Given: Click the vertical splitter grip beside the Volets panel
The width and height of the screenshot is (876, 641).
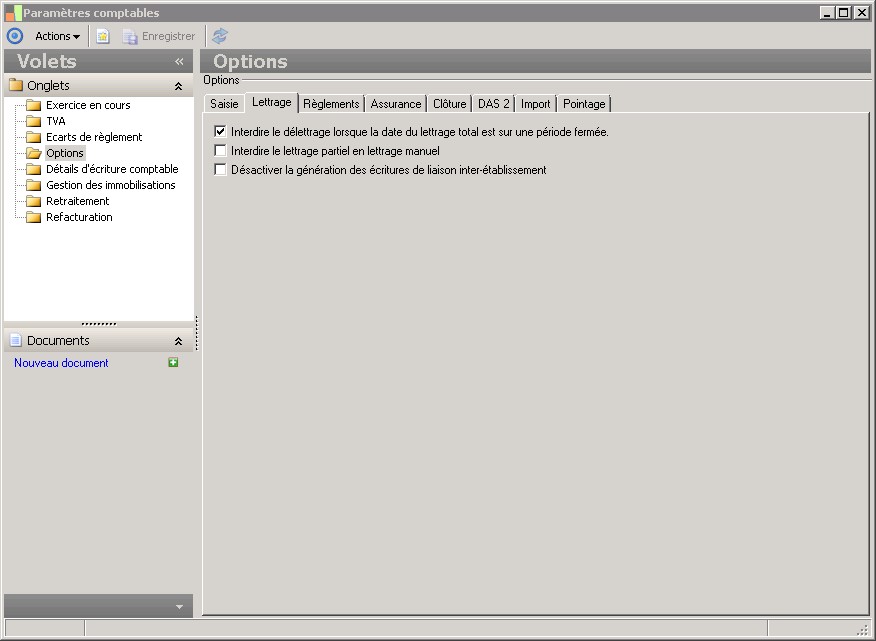Looking at the screenshot, I should pyautogui.click(x=197, y=333).
